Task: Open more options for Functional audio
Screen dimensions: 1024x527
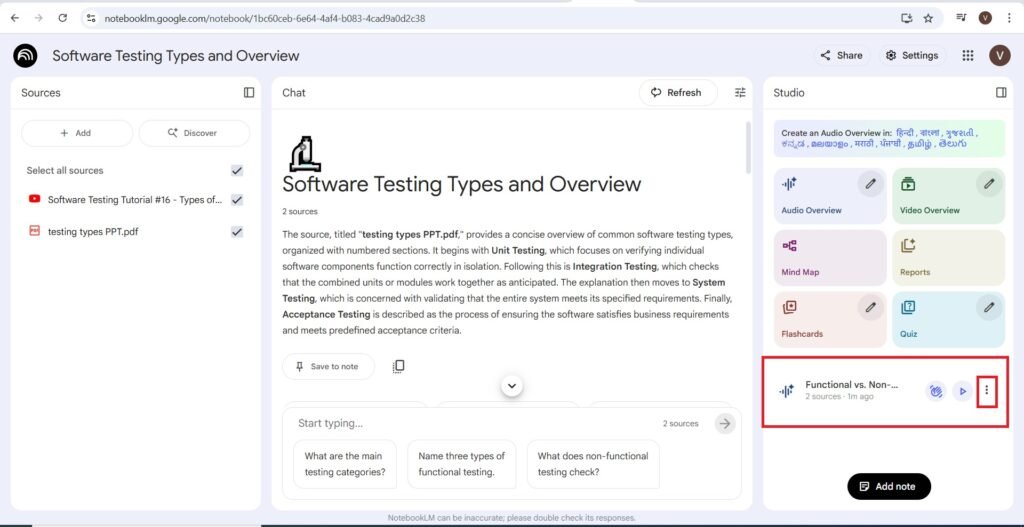Action: point(987,391)
